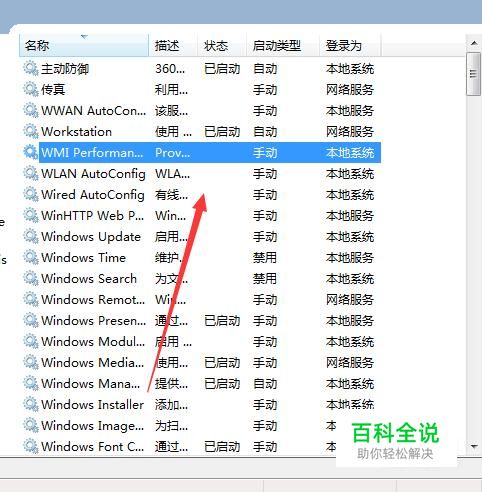Click the gear icon beside 传真 service
This screenshot has height=492, width=482.
(31, 90)
